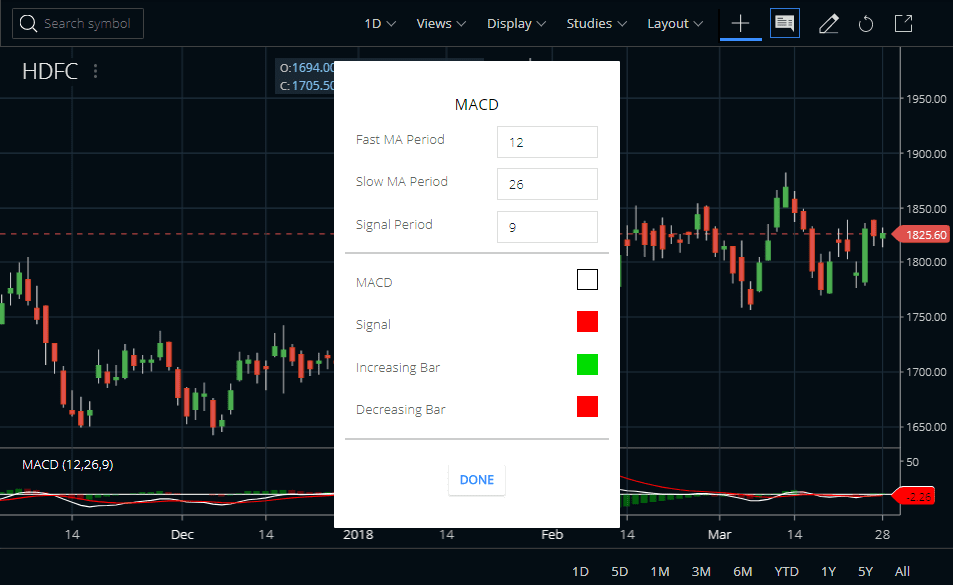Click the -2.26 MACD value tag
Image resolution: width=953 pixels, height=585 pixels.
click(x=914, y=497)
